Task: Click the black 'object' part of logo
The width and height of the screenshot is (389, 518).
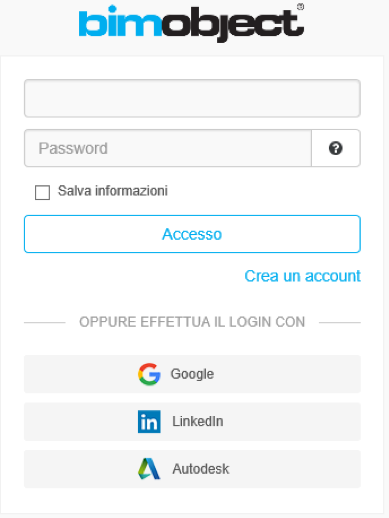Action: click(x=233, y=25)
